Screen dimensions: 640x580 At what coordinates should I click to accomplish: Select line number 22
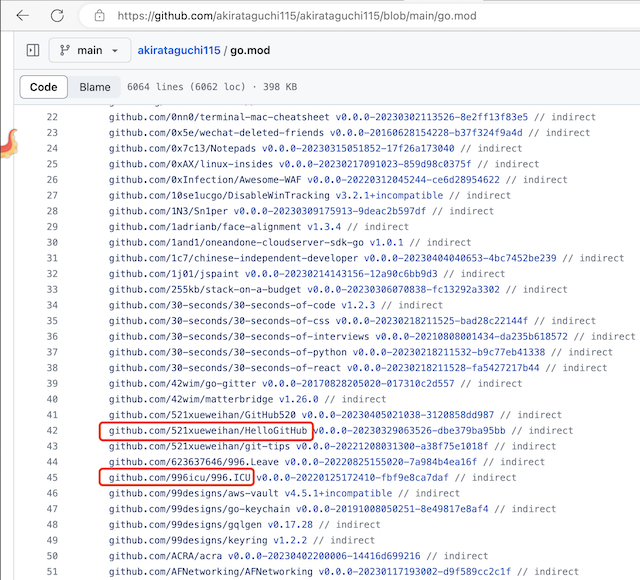point(51,117)
